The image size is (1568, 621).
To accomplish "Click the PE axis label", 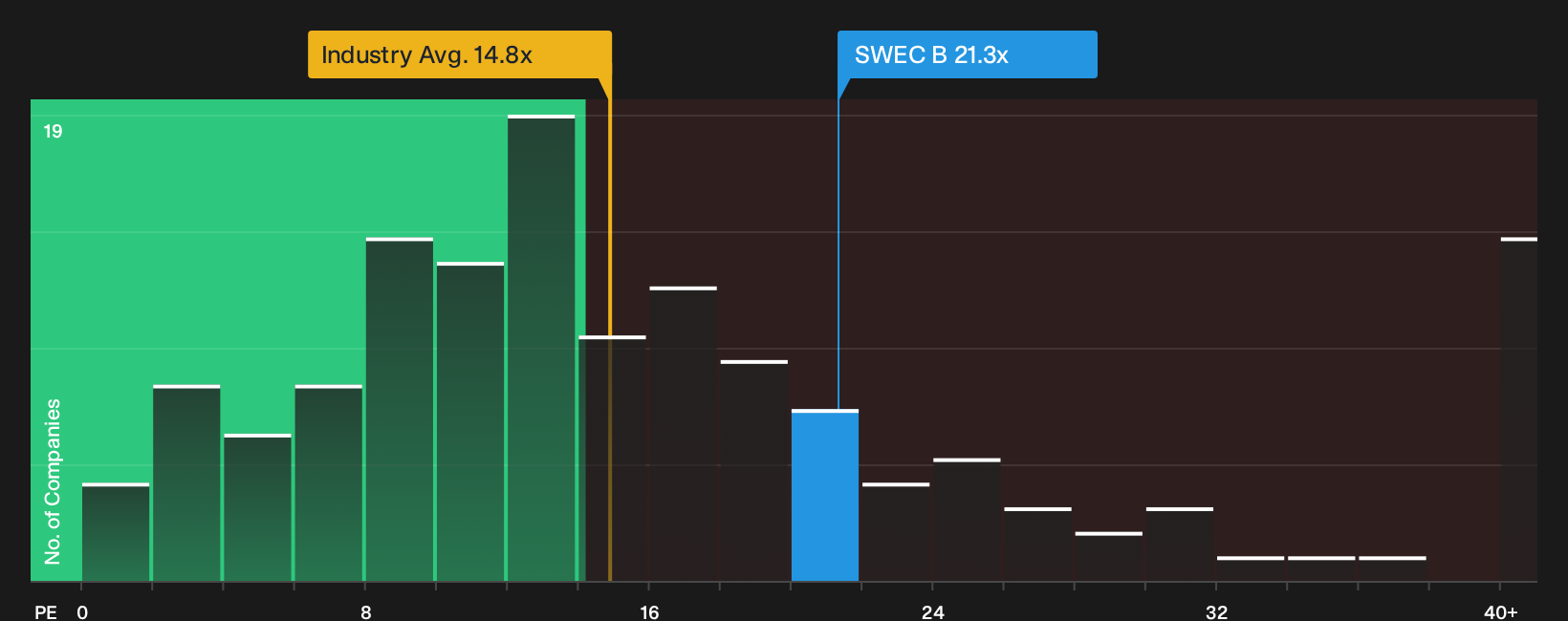I will tap(46, 612).
